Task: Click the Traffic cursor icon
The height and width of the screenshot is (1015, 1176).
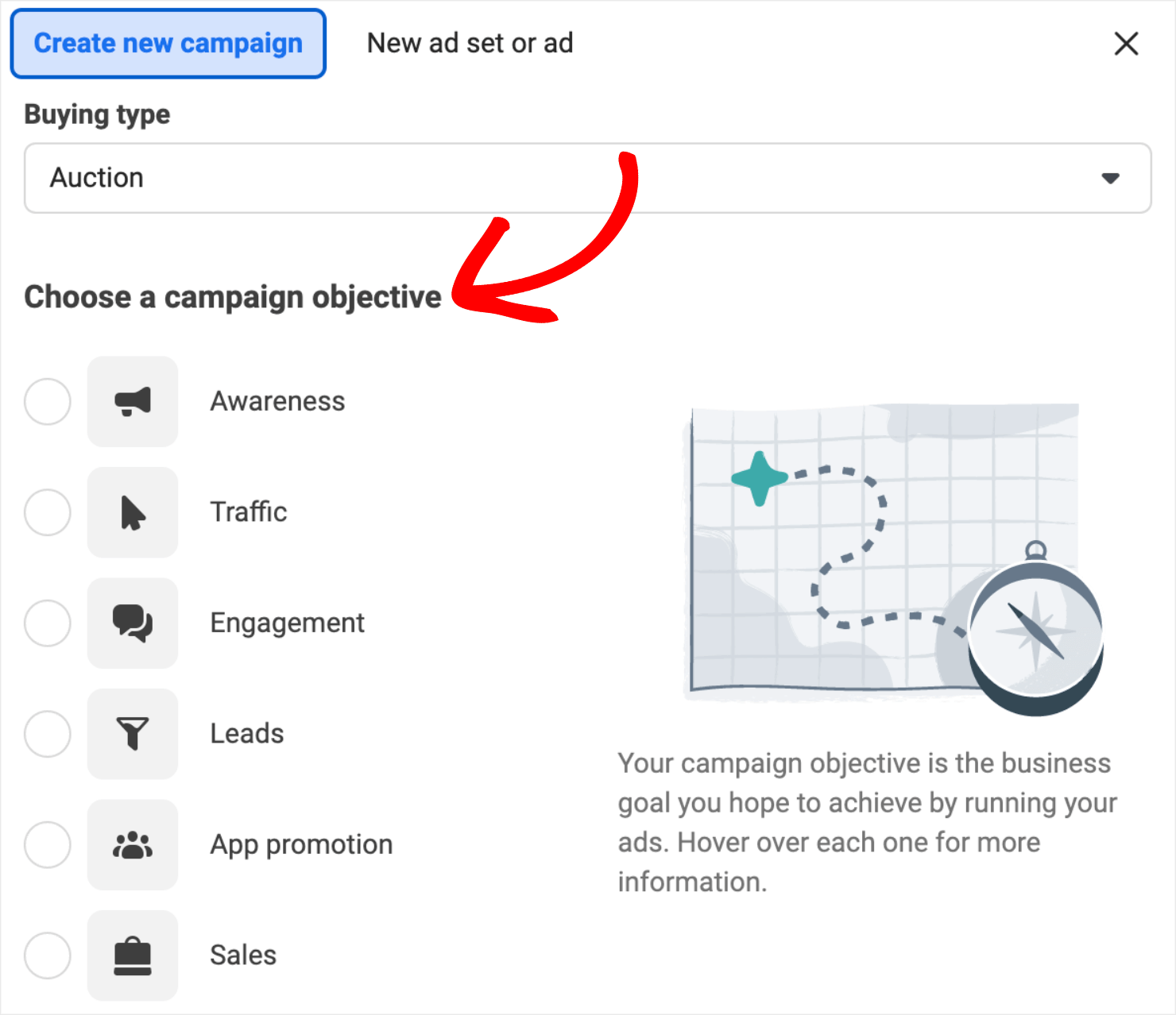Action: tap(132, 512)
